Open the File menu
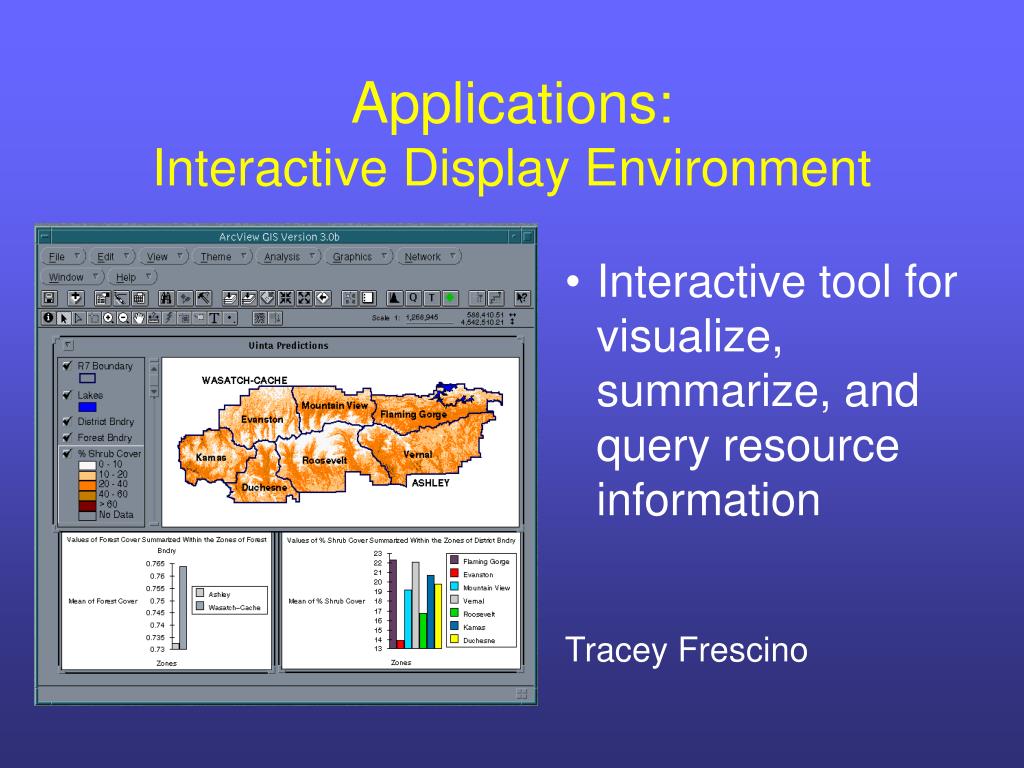Screen dimensions: 1024x768 [64, 257]
